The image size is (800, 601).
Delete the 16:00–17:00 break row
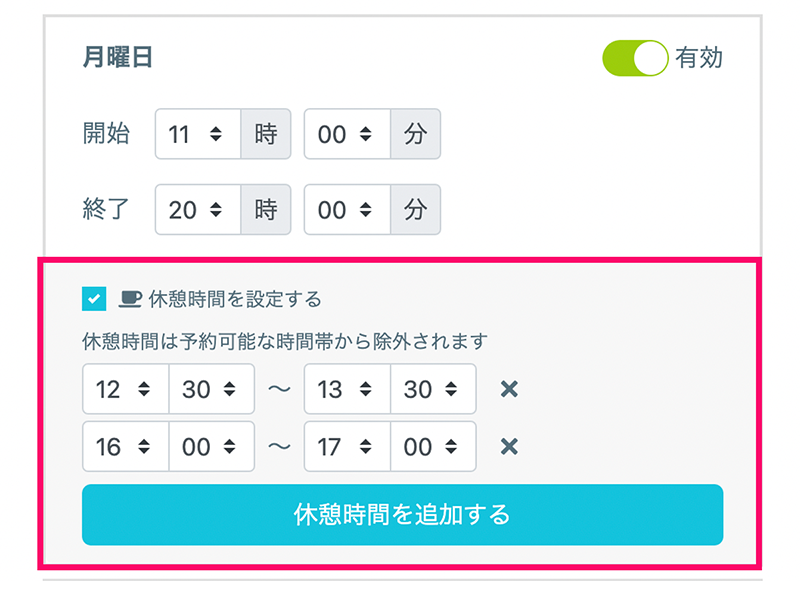coord(509,446)
